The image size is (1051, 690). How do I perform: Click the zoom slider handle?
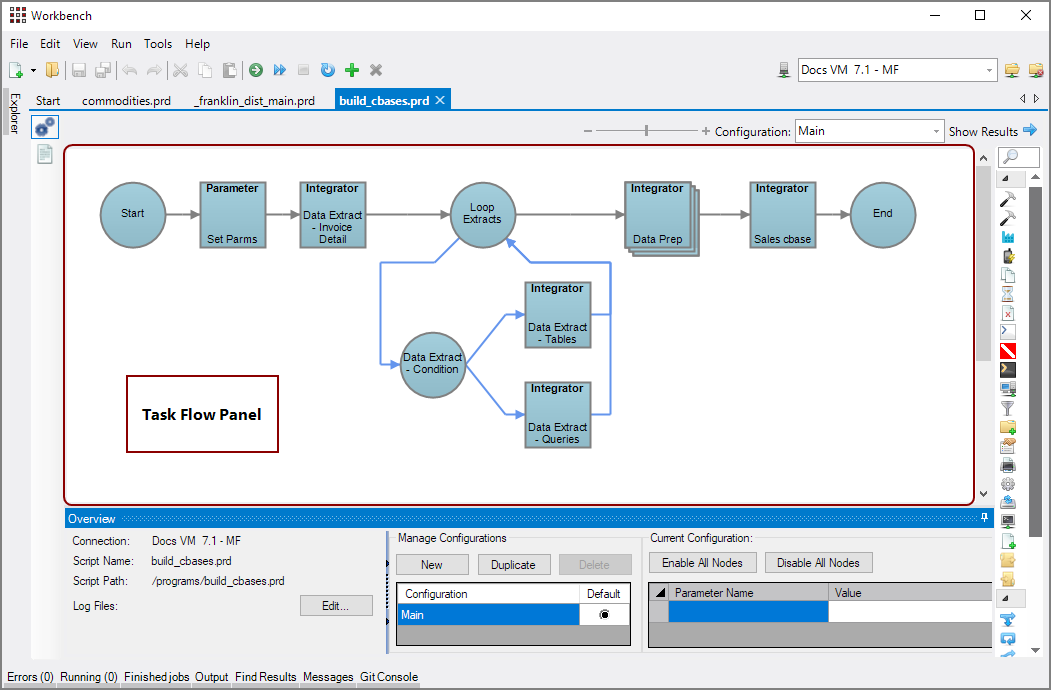647,131
